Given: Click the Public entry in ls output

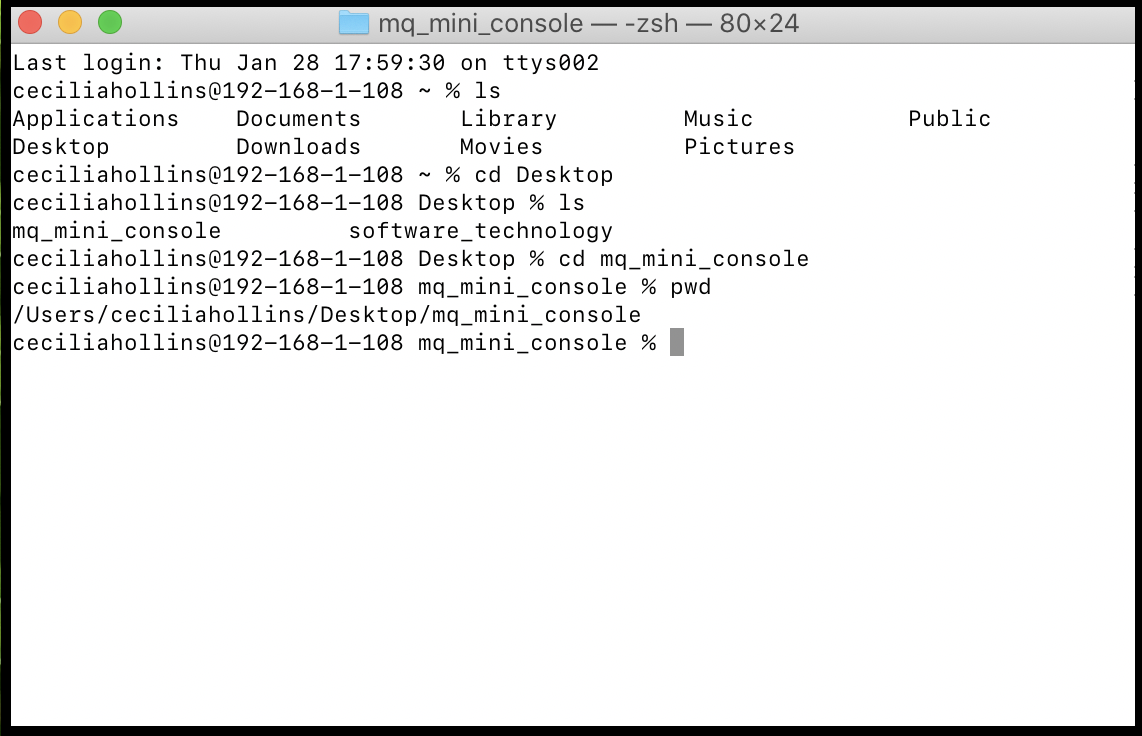Looking at the screenshot, I should [x=949, y=119].
